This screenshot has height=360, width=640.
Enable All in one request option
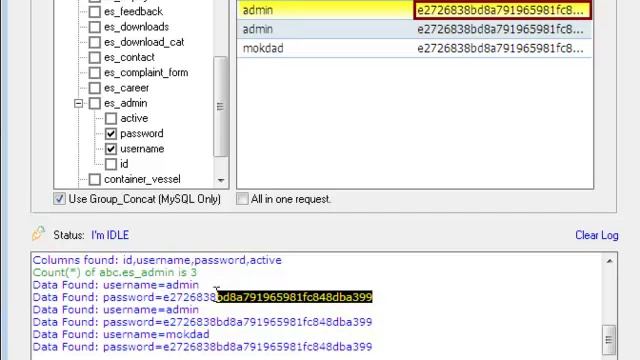[x=242, y=199]
